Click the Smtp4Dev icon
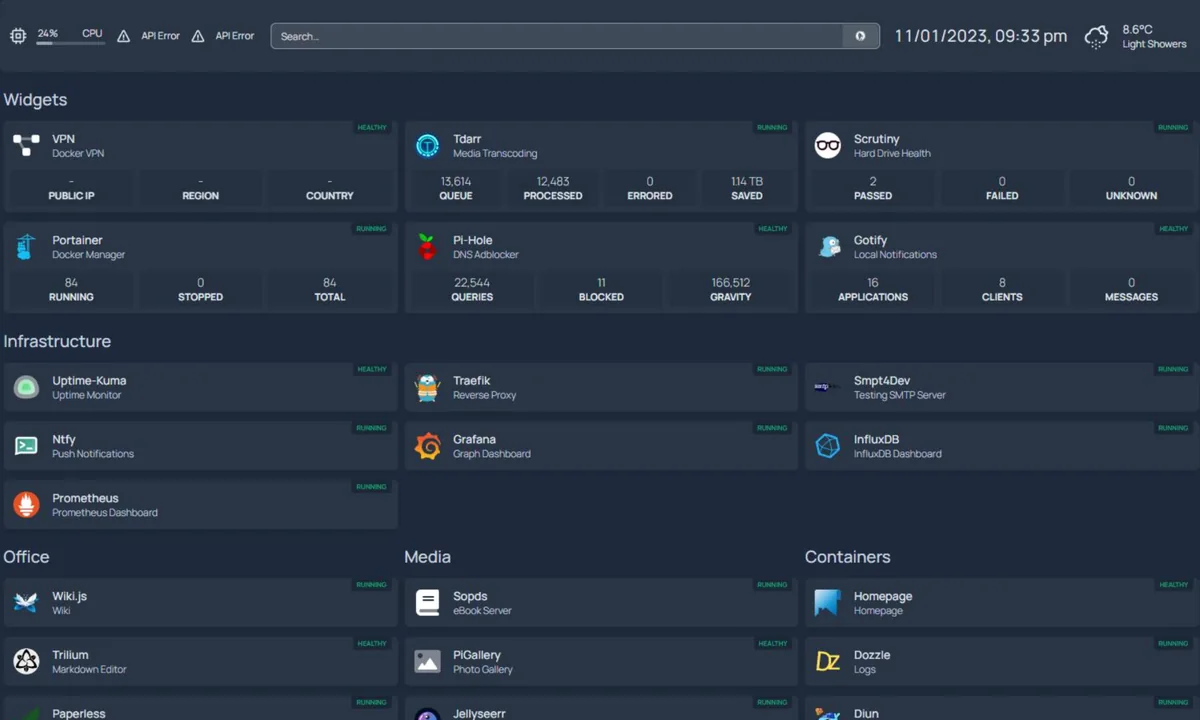 coord(828,387)
